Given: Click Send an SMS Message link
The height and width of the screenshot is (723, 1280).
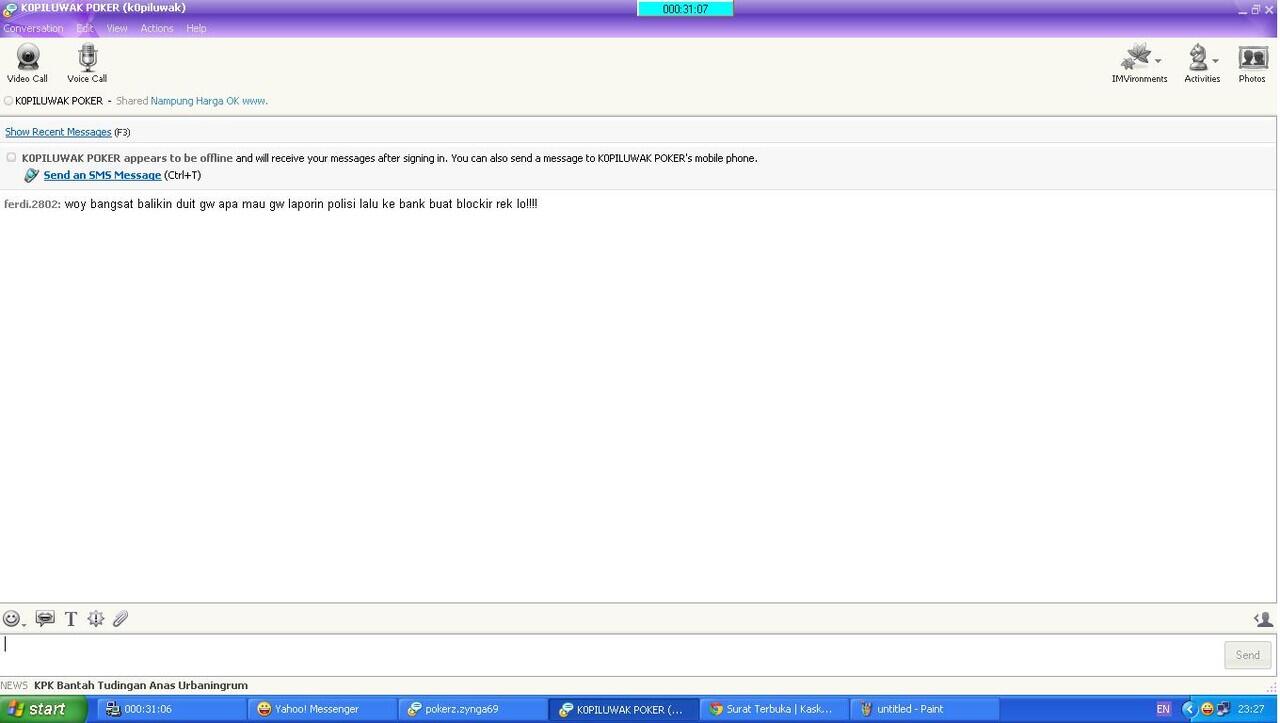Looking at the screenshot, I should [102, 175].
